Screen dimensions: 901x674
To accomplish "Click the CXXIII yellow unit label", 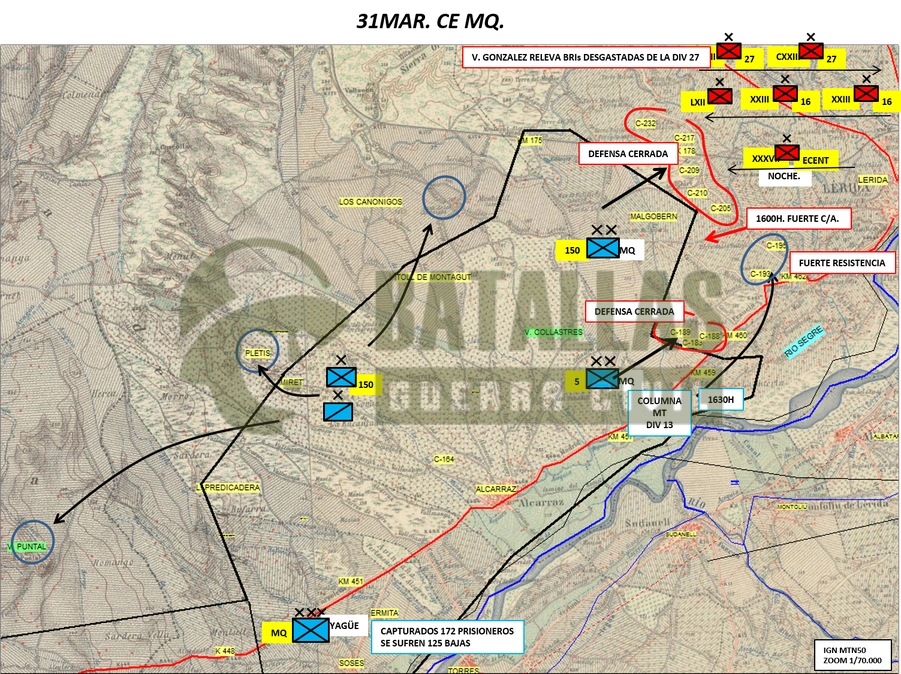I will 787,56.
